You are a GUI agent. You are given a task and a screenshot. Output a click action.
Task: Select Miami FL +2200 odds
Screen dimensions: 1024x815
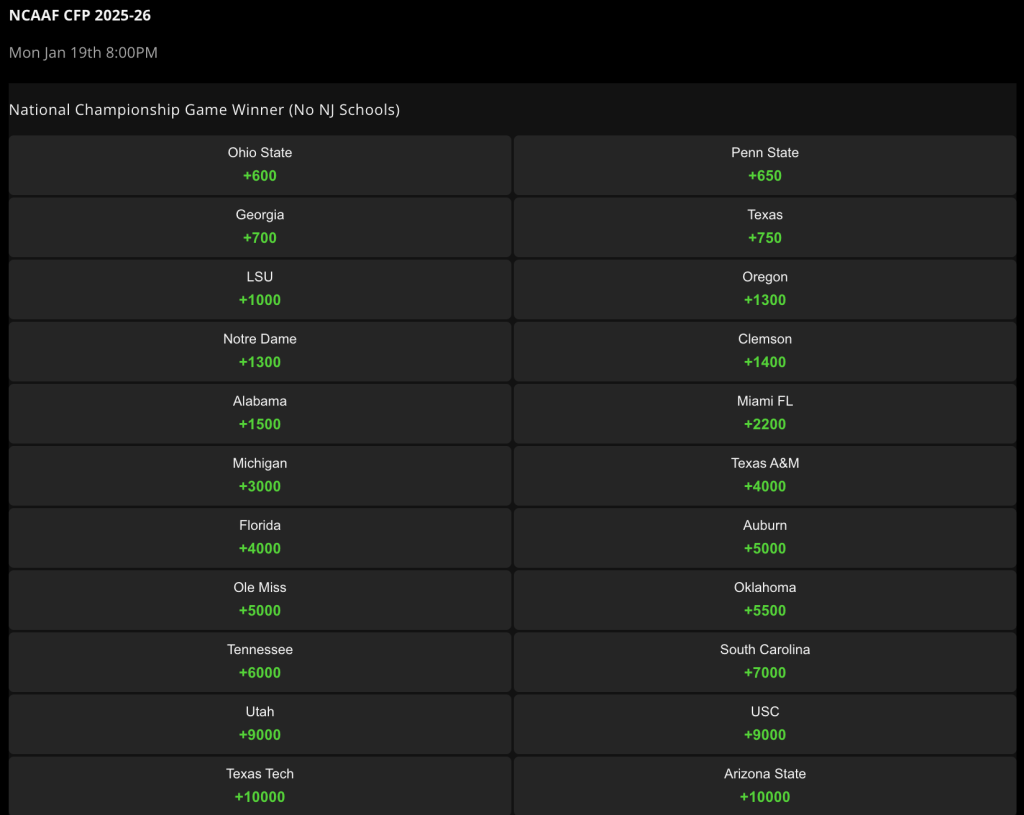click(x=765, y=413)
